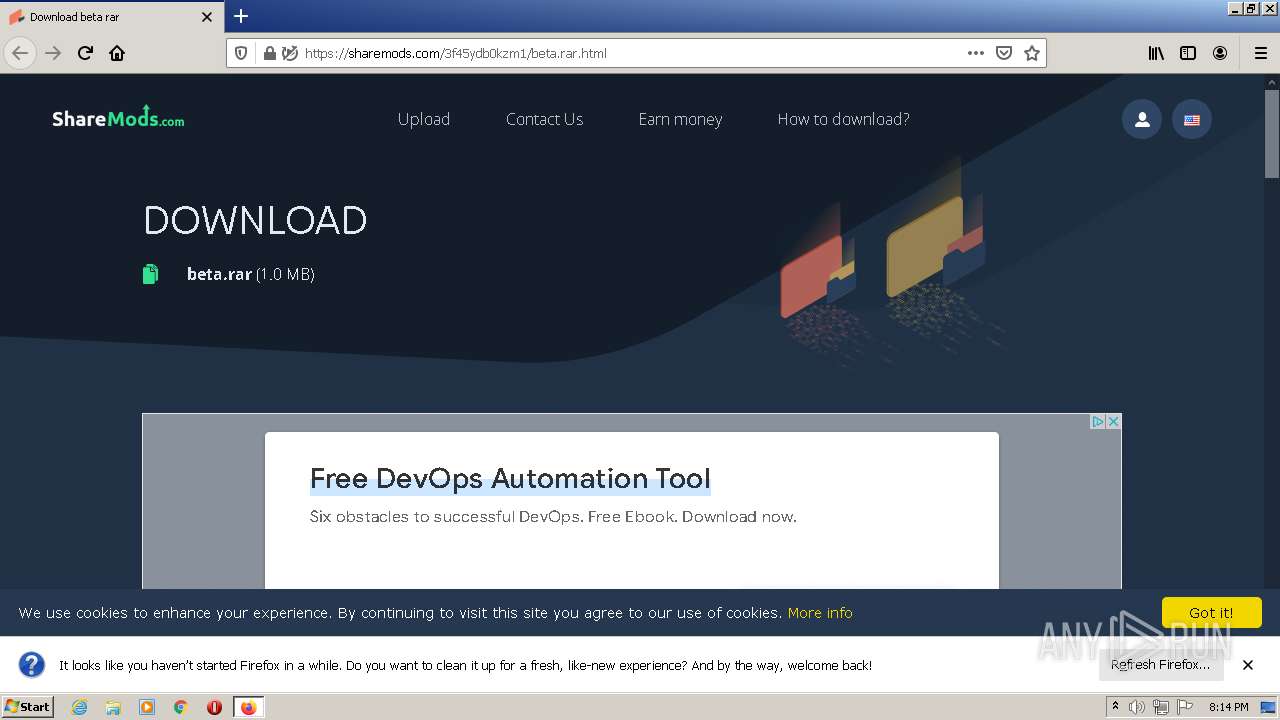This screenshot has height=720, width=1280.
Task: Open the ShareMods.com logo homepage
Action: 118,118
